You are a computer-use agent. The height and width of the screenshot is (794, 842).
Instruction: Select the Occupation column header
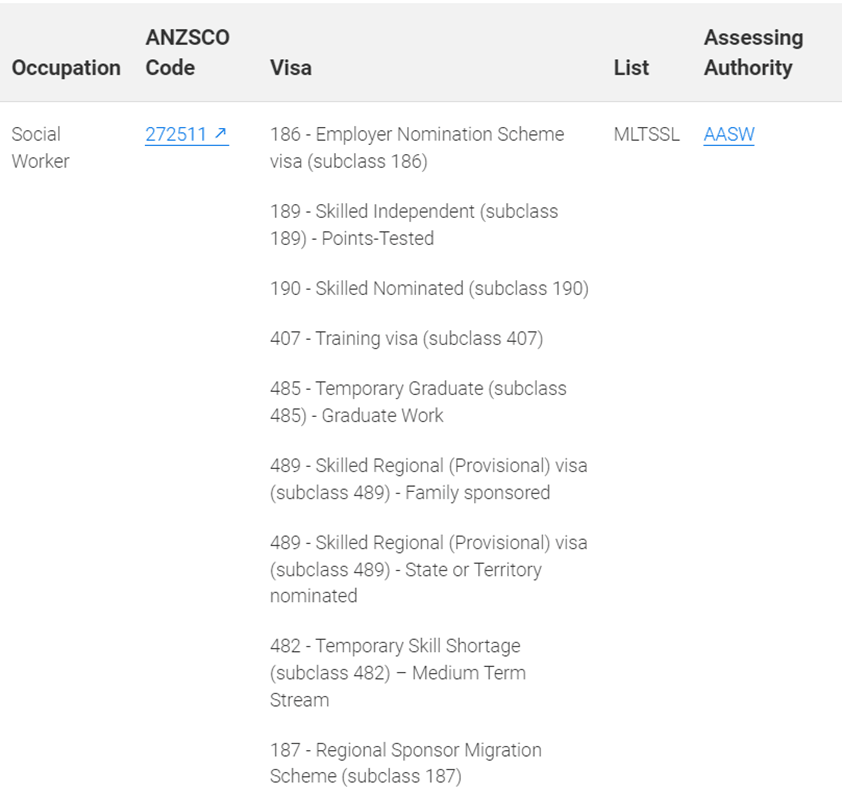(x=66, y=68)
